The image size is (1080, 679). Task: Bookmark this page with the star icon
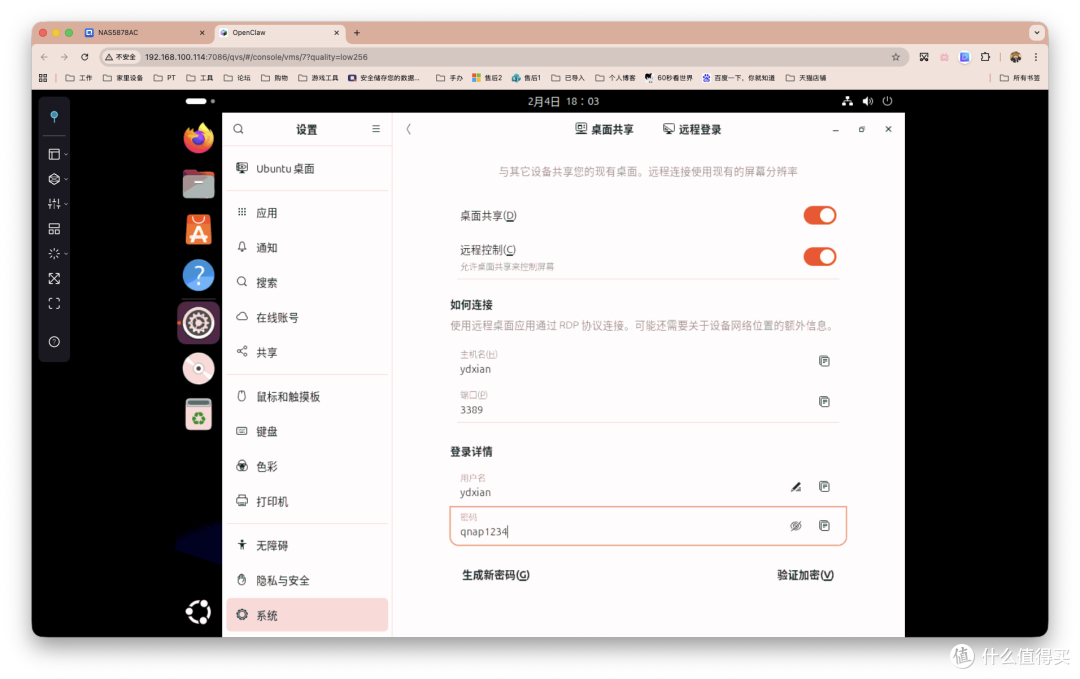pyautogui.click(x=895, y=57)
